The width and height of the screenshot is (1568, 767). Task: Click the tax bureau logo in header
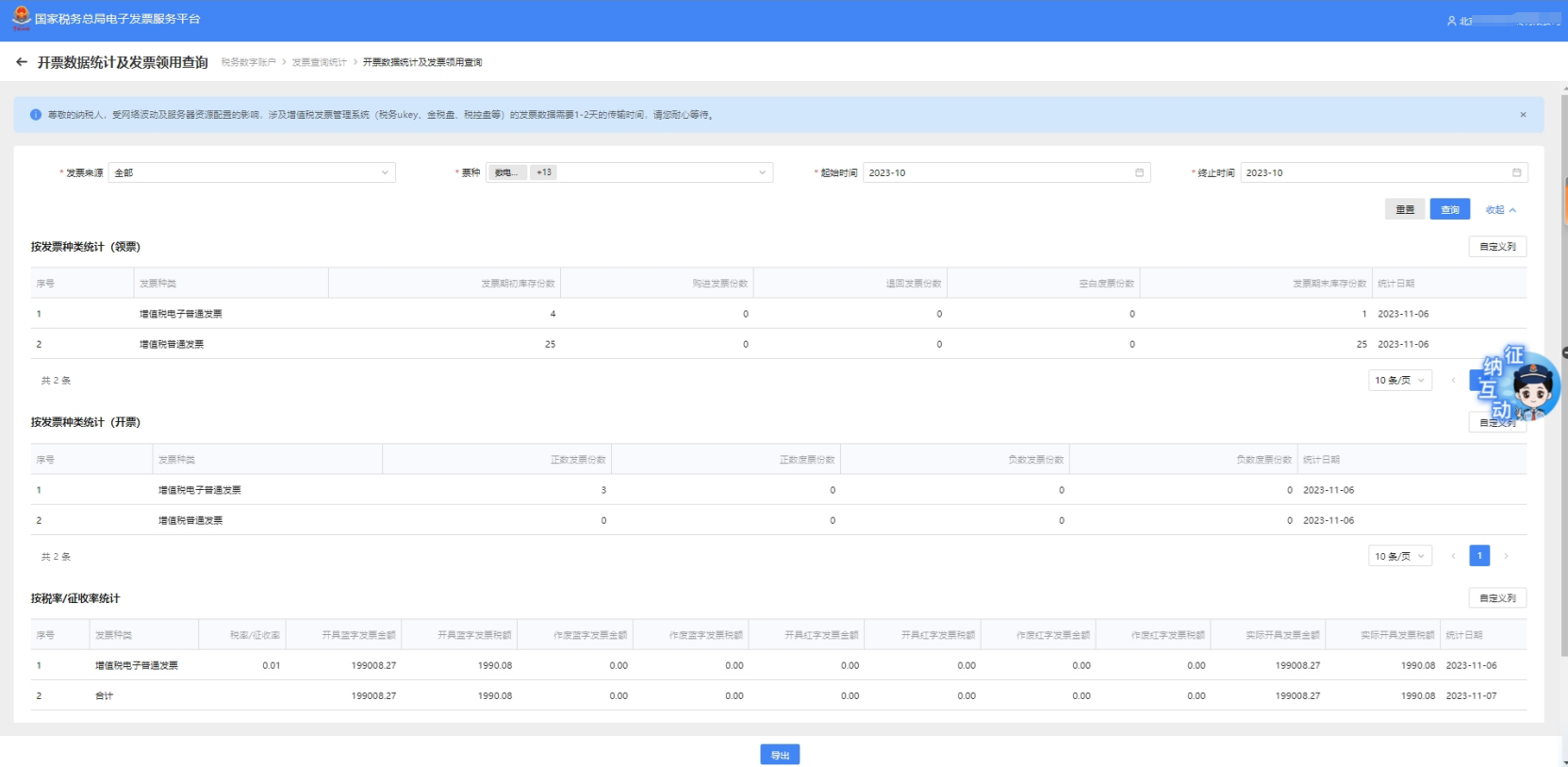point(21,18)
